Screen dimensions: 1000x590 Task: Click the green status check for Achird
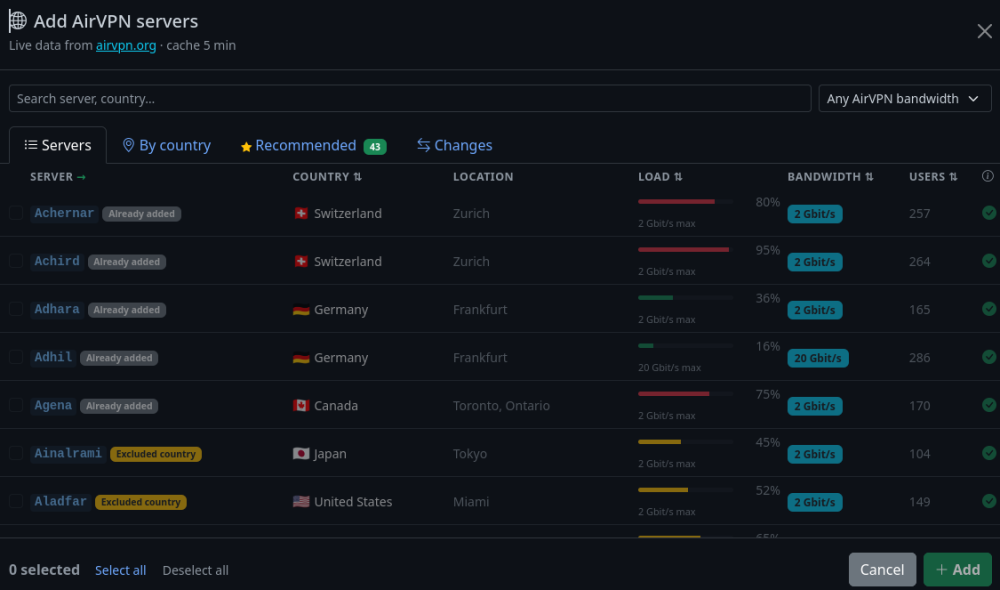coord(989,261)
